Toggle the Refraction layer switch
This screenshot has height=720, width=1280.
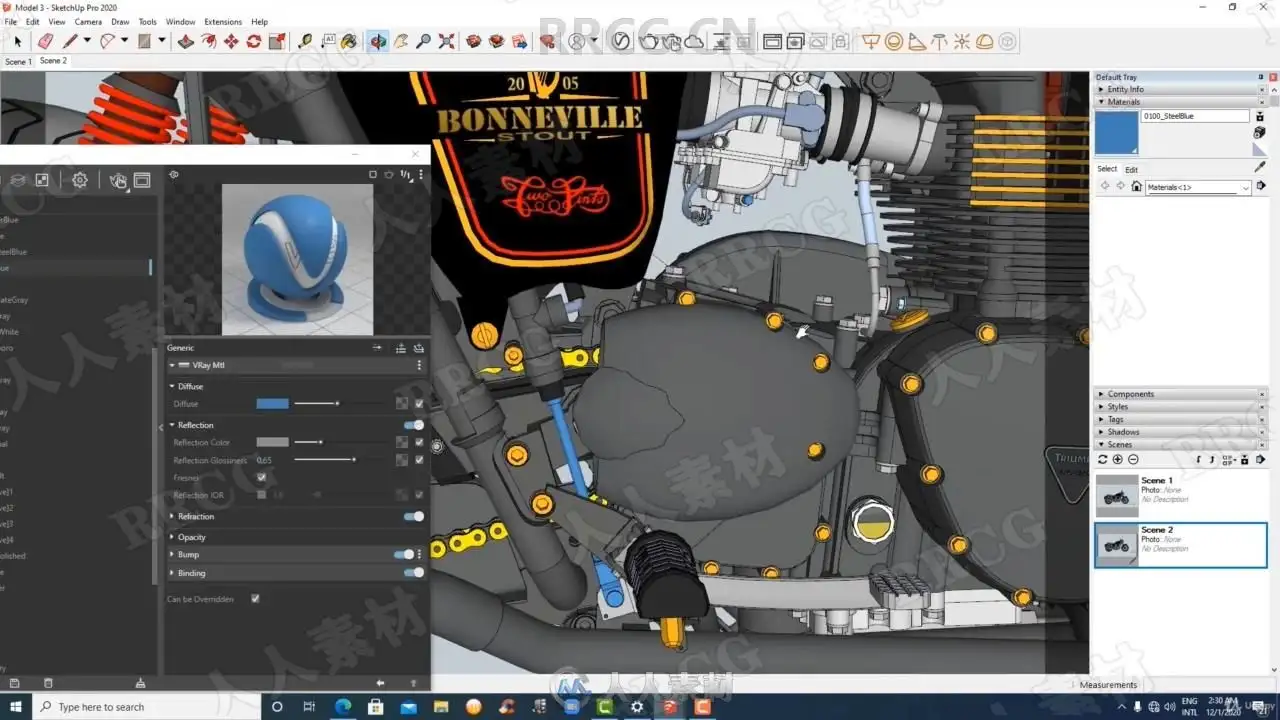click(412, 516)
